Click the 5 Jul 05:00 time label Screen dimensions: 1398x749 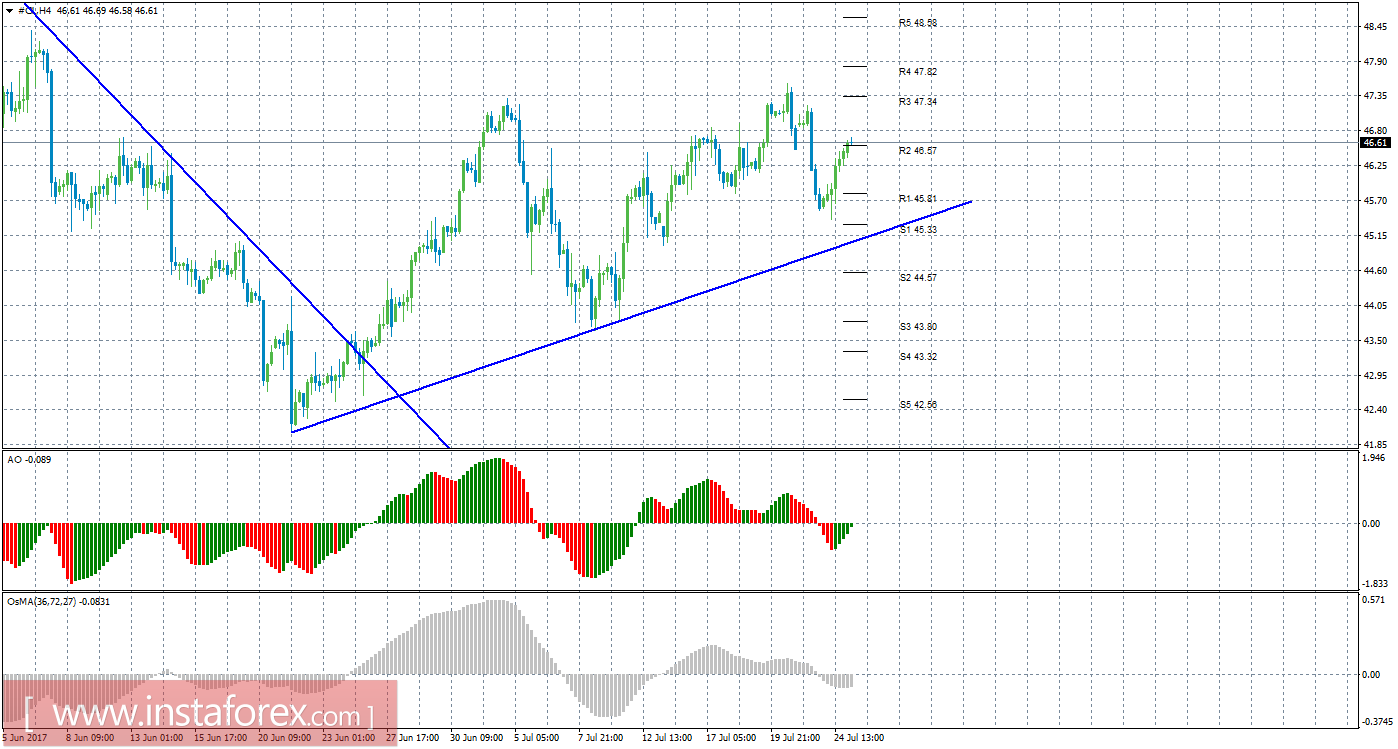pos(538,738)
